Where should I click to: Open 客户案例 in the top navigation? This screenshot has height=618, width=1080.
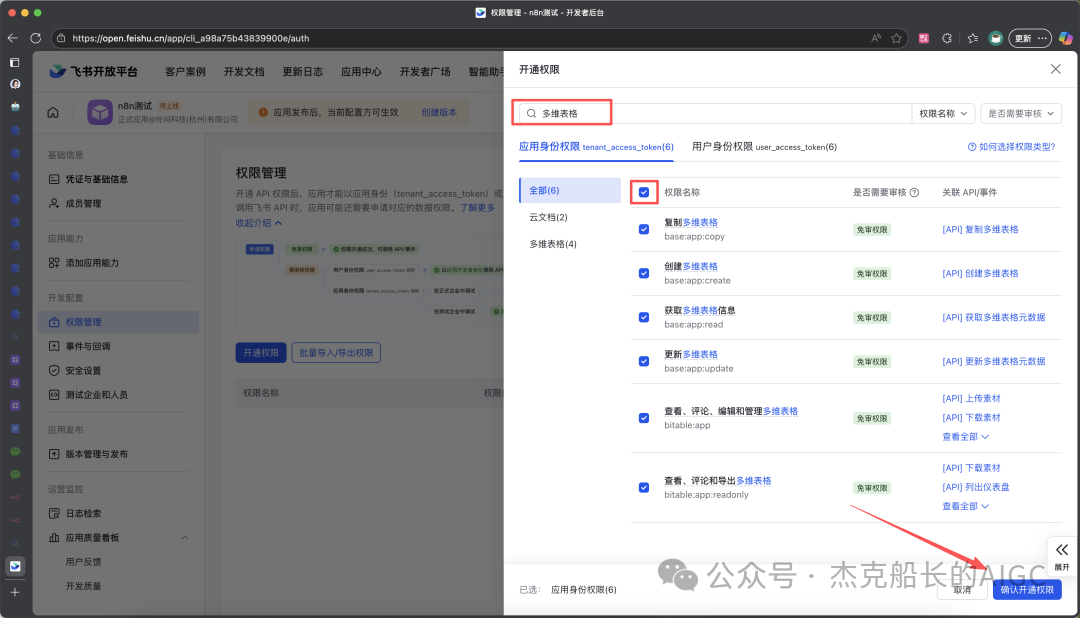[185, 72]
